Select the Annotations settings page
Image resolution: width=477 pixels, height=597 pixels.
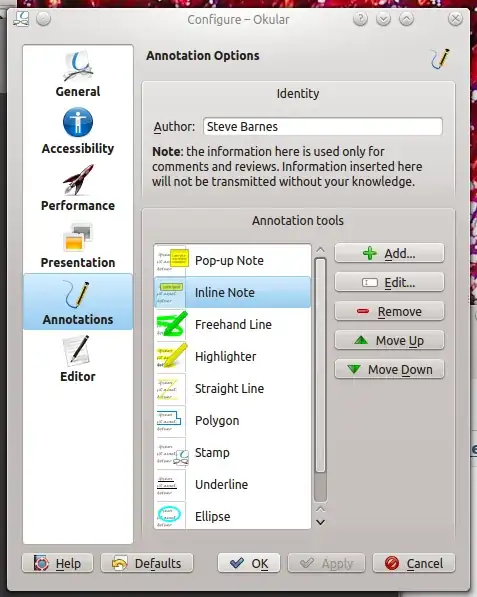(78, 302)
